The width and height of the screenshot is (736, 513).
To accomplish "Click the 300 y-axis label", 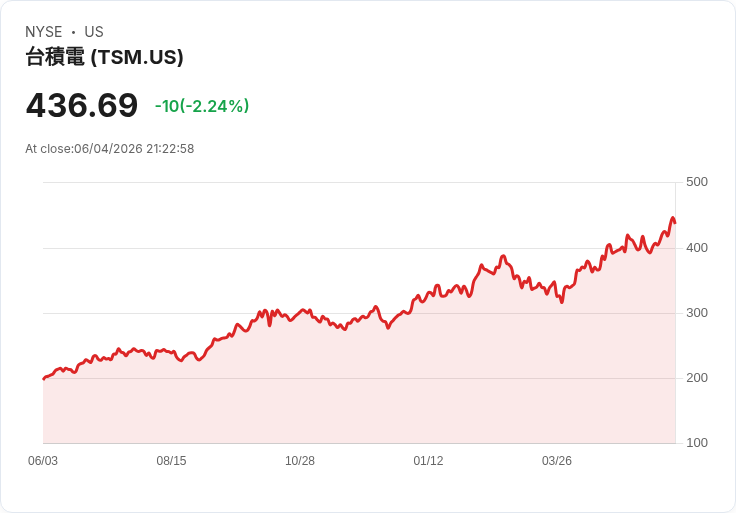I will [x=697, y=313].
